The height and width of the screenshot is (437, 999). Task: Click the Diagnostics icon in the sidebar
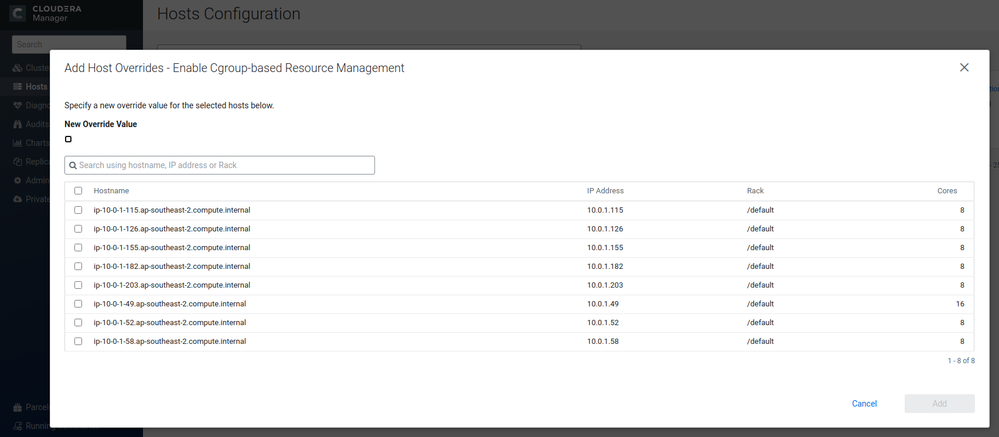click(17, 105)
